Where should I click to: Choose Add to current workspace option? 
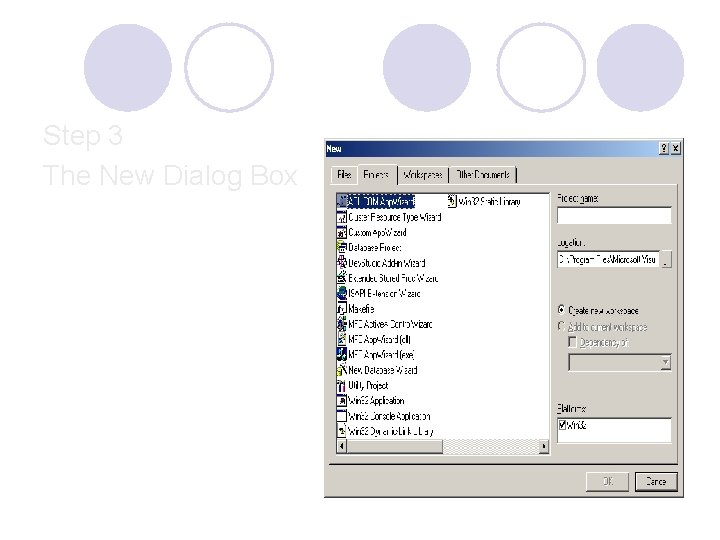(561, 326)
